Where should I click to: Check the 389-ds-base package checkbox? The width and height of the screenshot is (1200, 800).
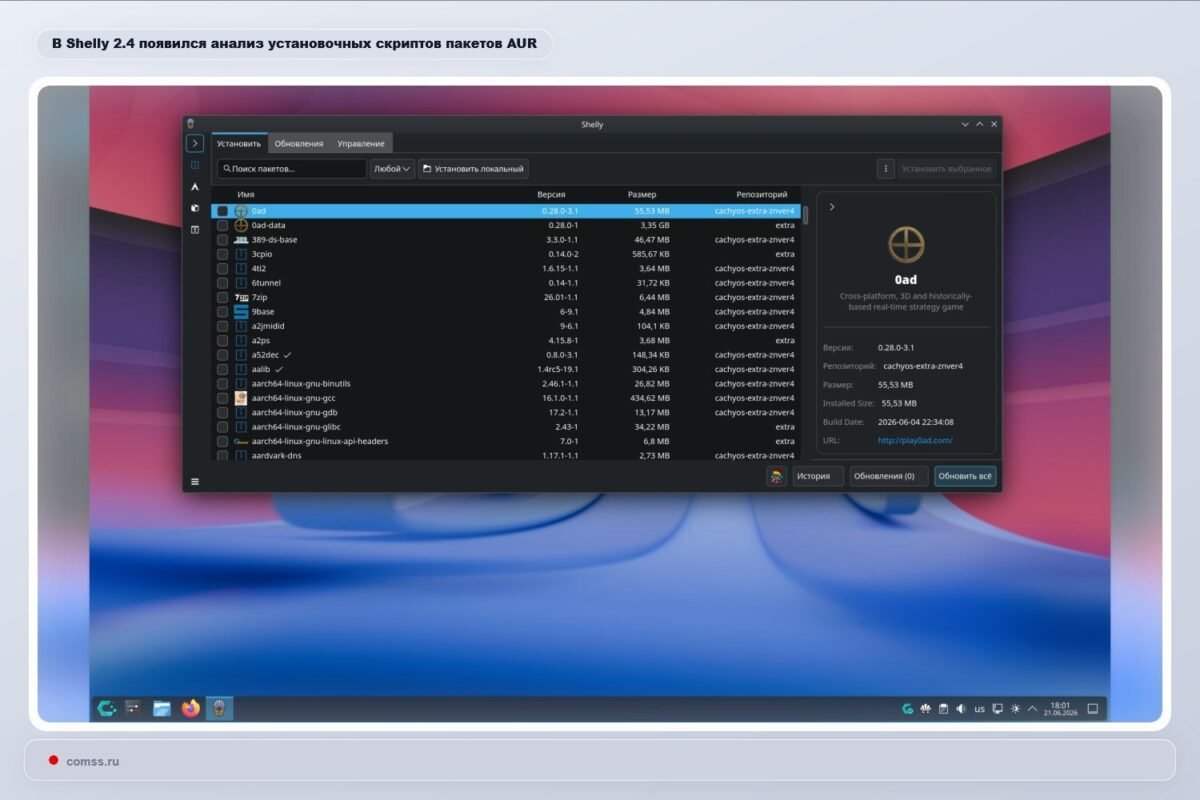click(222, 240)
